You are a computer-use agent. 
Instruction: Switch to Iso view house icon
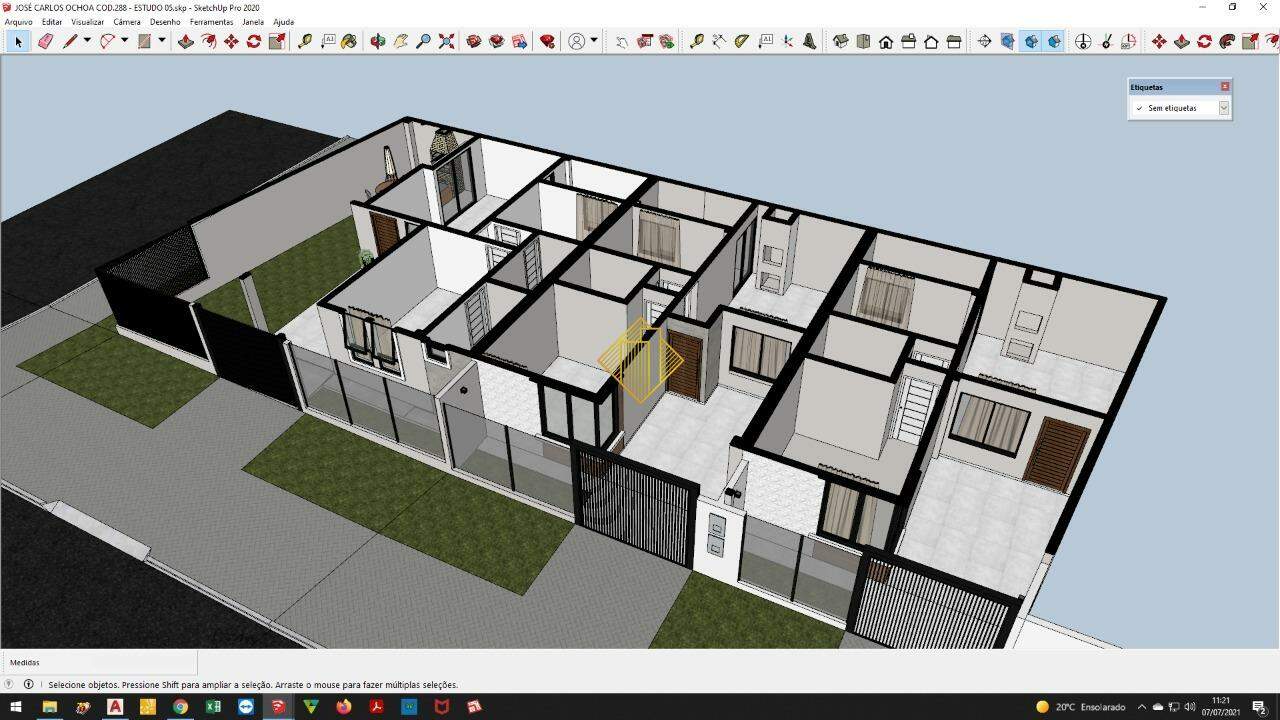(x=840, y=41)
